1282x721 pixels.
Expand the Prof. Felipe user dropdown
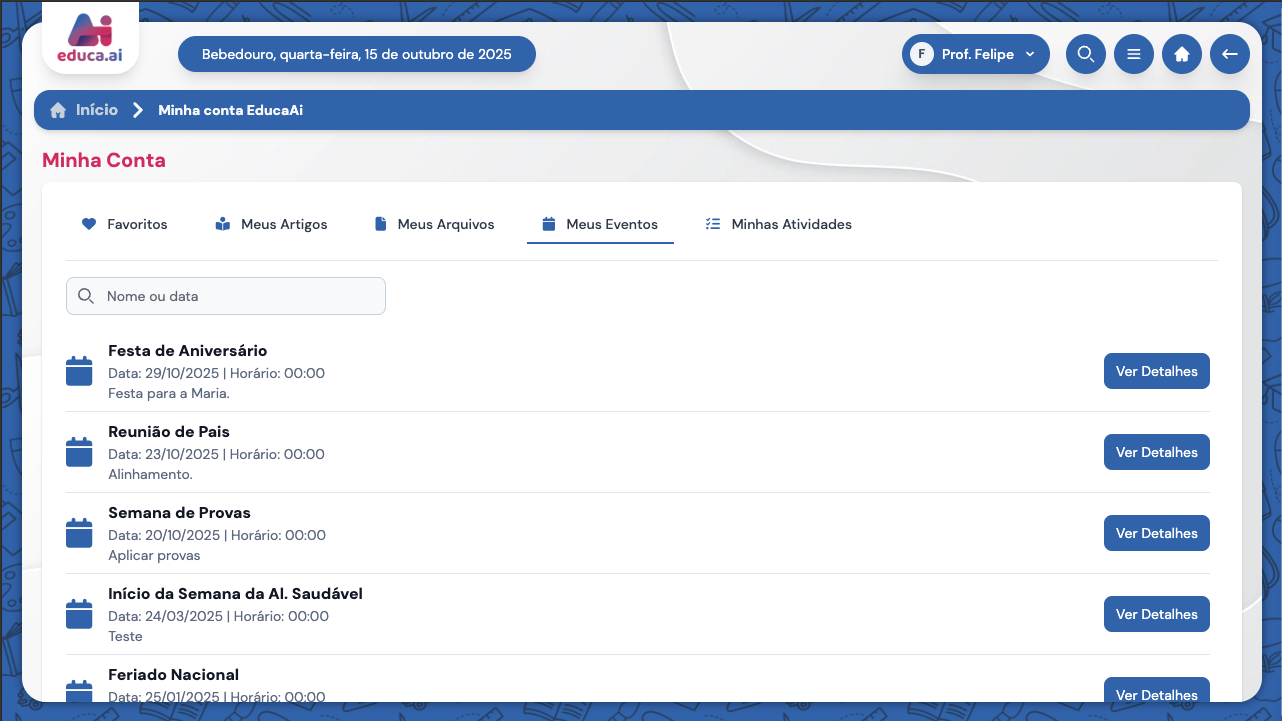tap(975, 54)
